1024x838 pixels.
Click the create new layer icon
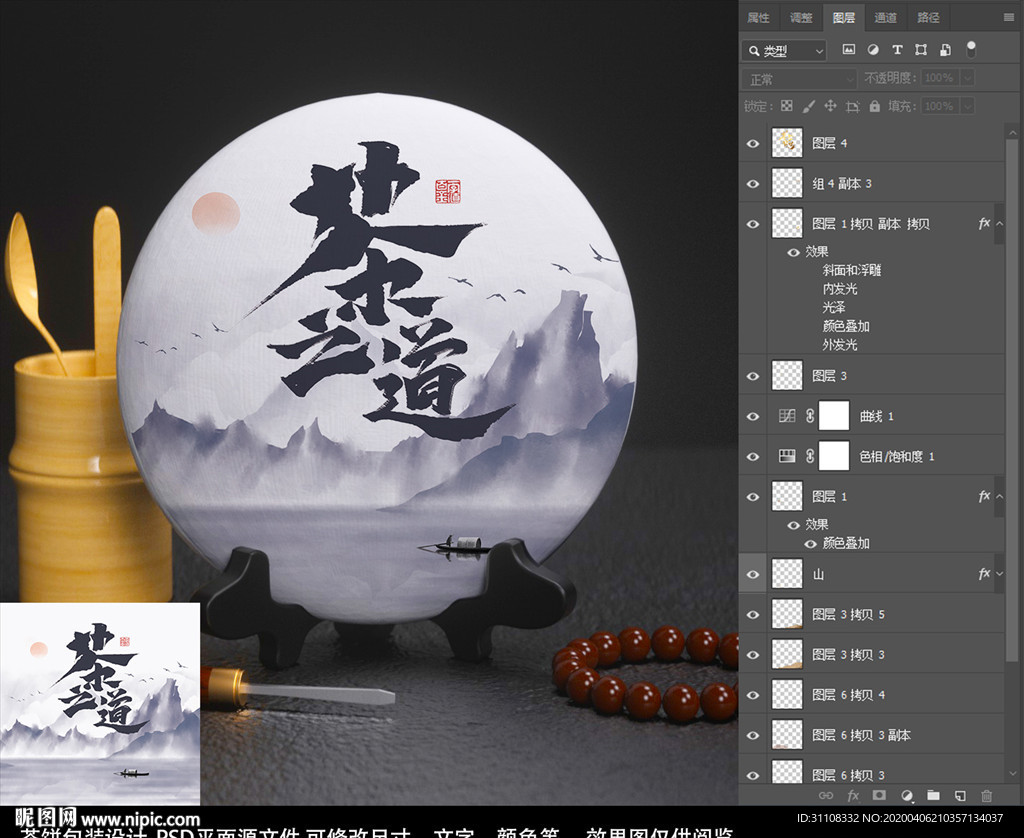tap(960, 796)
